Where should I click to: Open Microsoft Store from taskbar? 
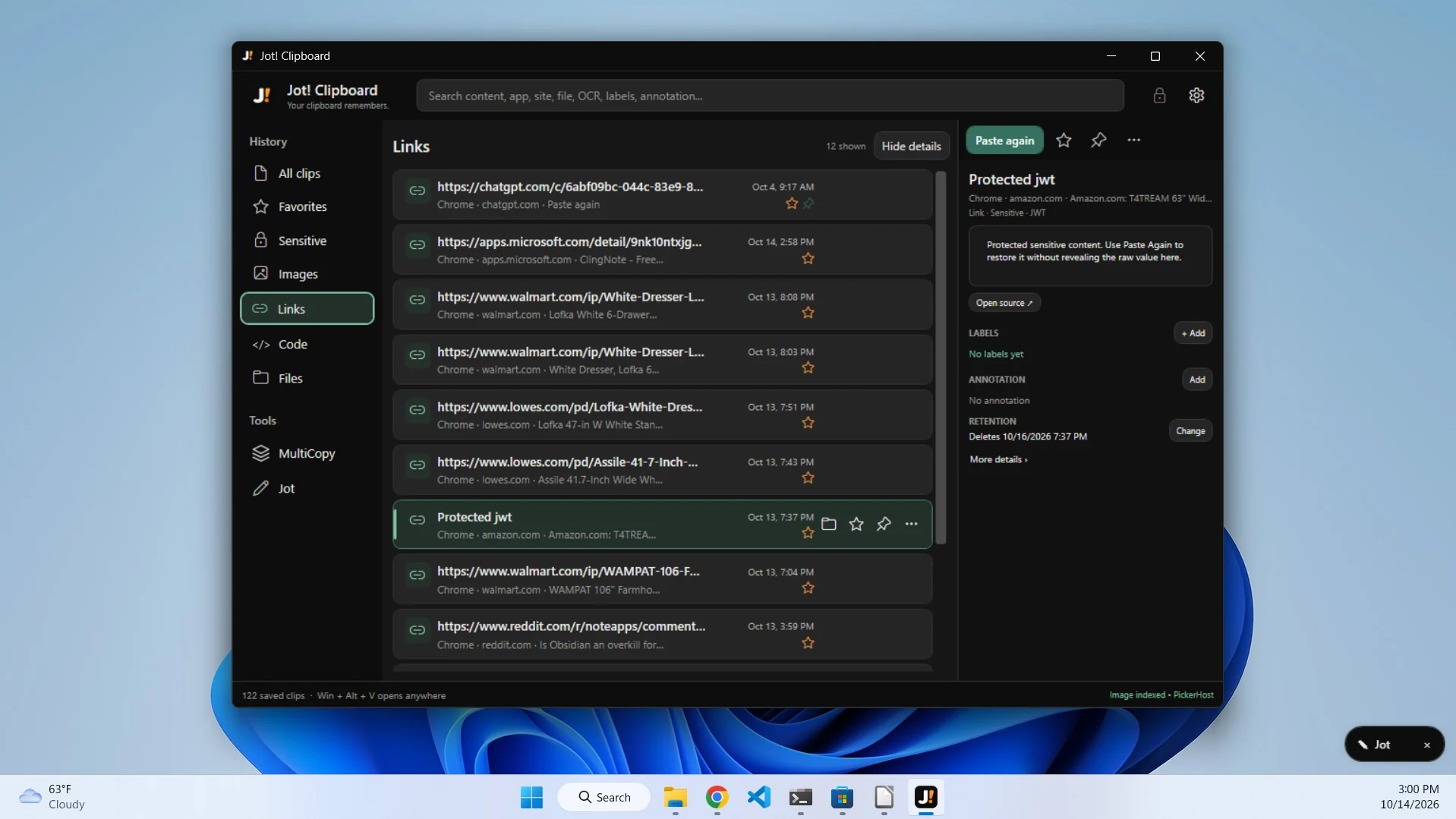click(842, 797)
